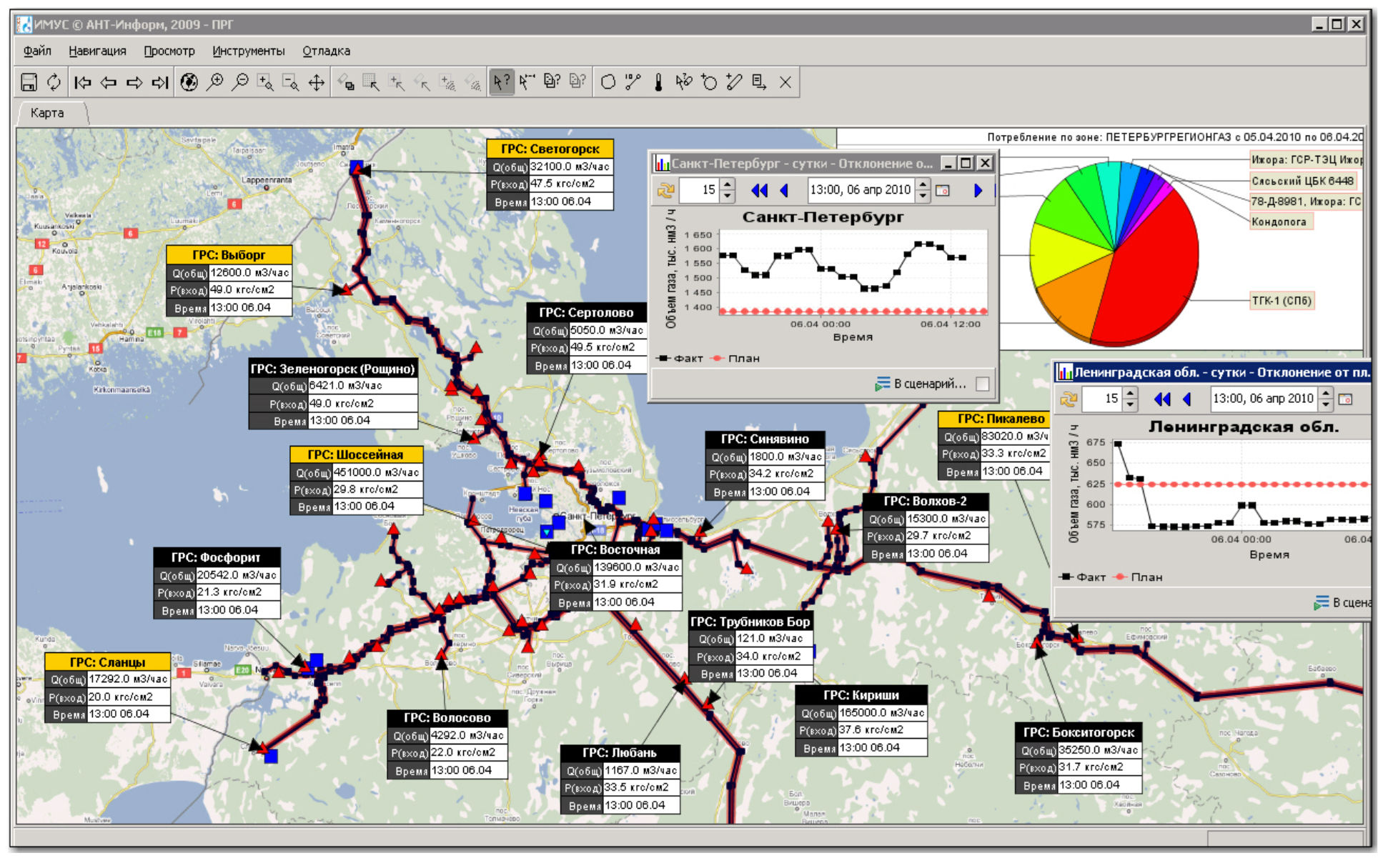Select the circle shape tool

[608, 83]
